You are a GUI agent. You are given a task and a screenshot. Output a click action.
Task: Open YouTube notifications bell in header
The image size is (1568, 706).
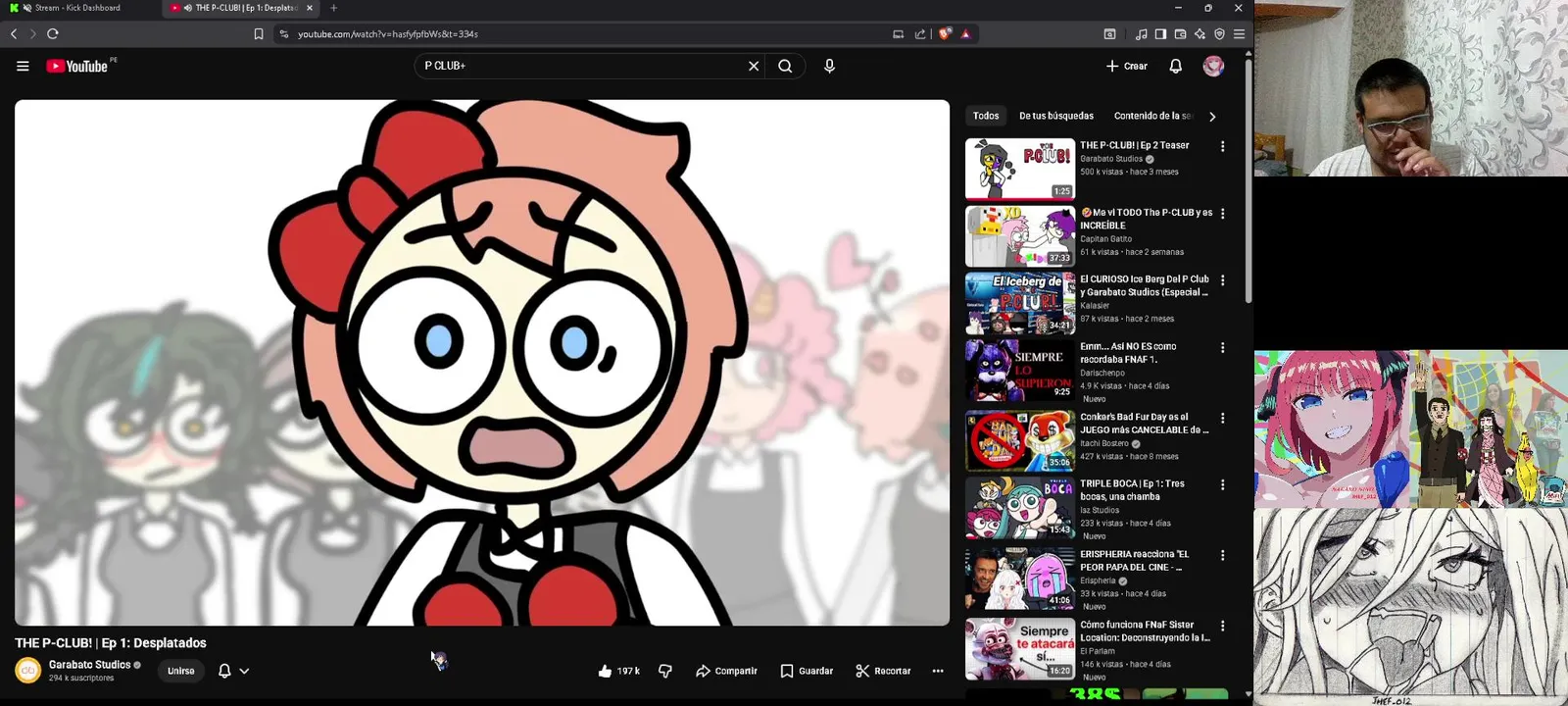coord(1175,66)
